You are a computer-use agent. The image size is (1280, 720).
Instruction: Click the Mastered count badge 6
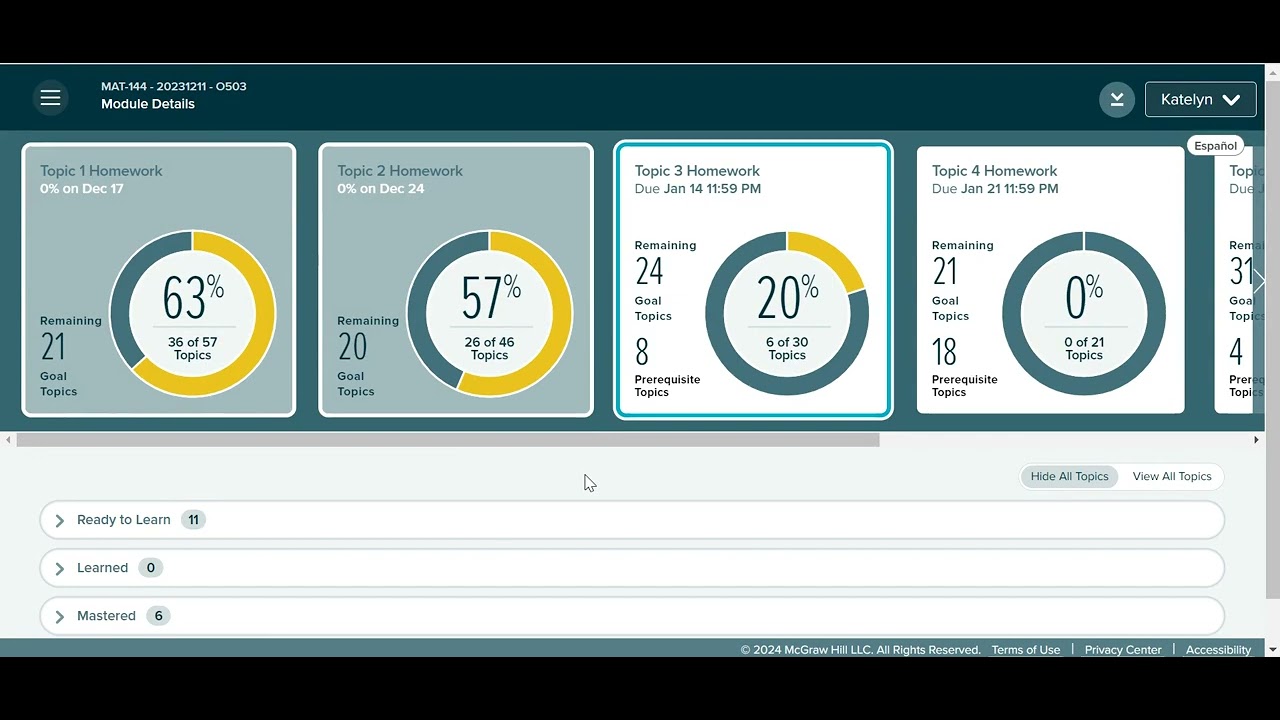[x=158, y=616]
